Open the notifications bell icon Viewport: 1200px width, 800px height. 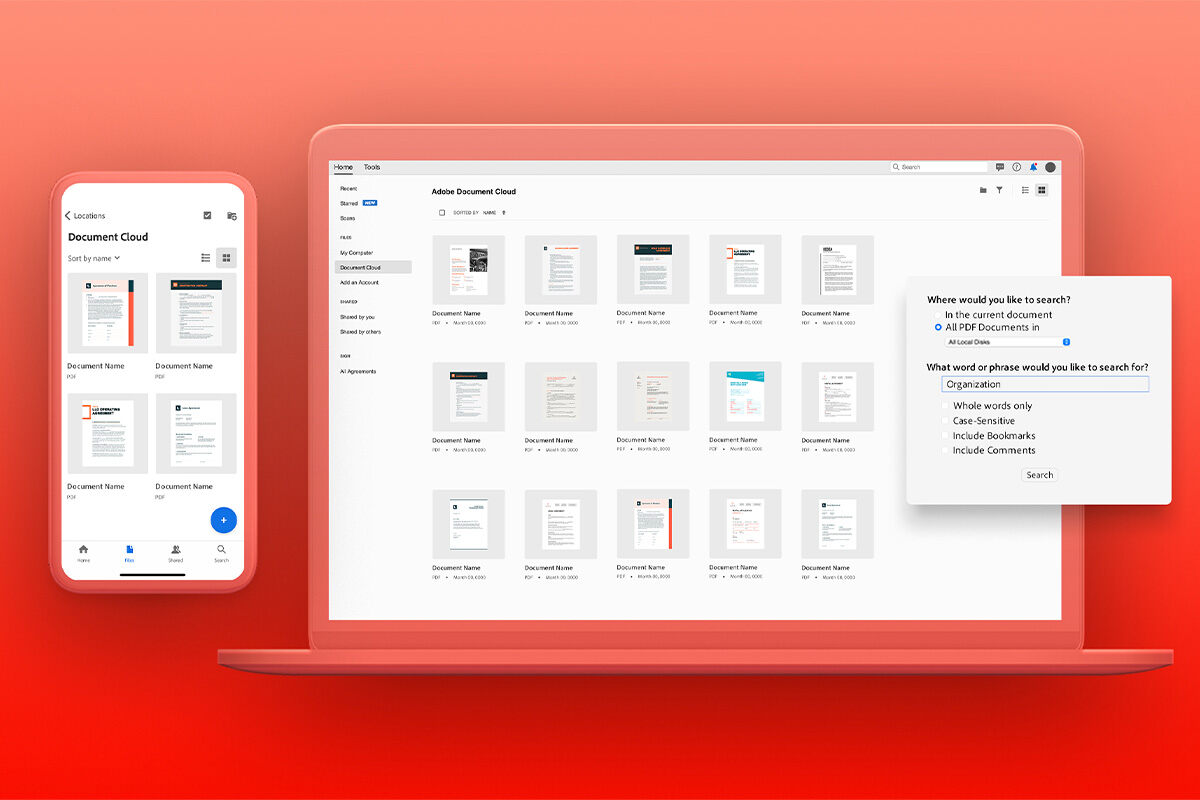point(1033,167)
